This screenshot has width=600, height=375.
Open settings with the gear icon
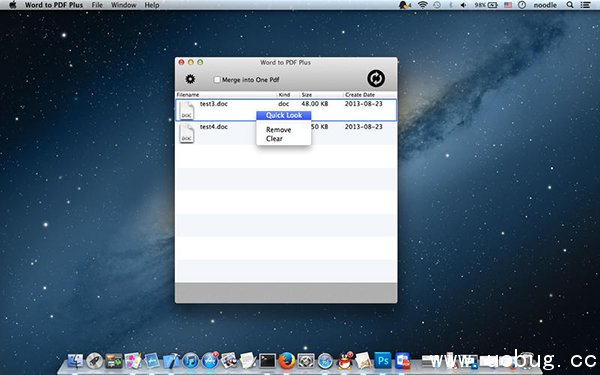(x=190, y=79)
